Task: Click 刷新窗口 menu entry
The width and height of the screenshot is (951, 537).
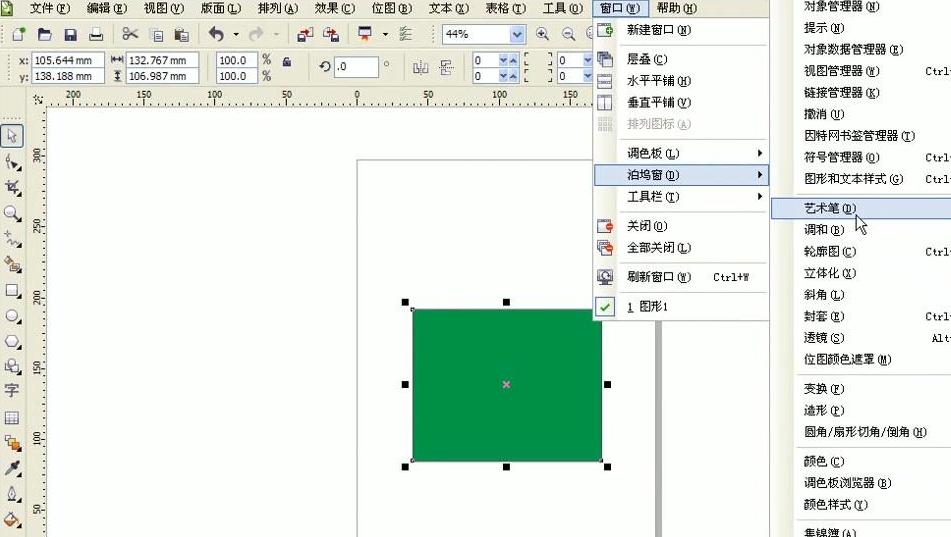Action: [x=658, y=277]
